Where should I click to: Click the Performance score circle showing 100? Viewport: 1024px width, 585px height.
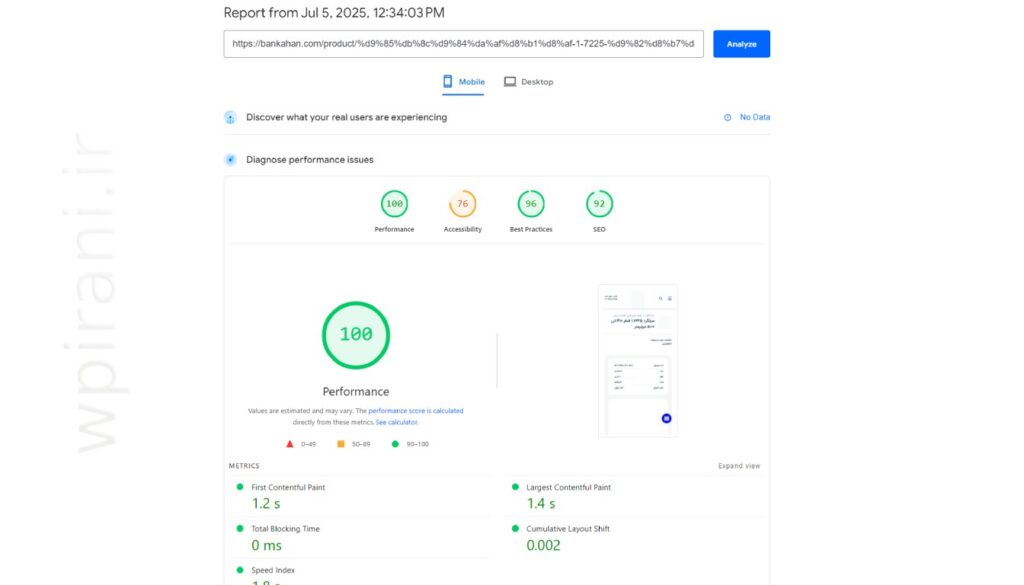pos(393,203)
